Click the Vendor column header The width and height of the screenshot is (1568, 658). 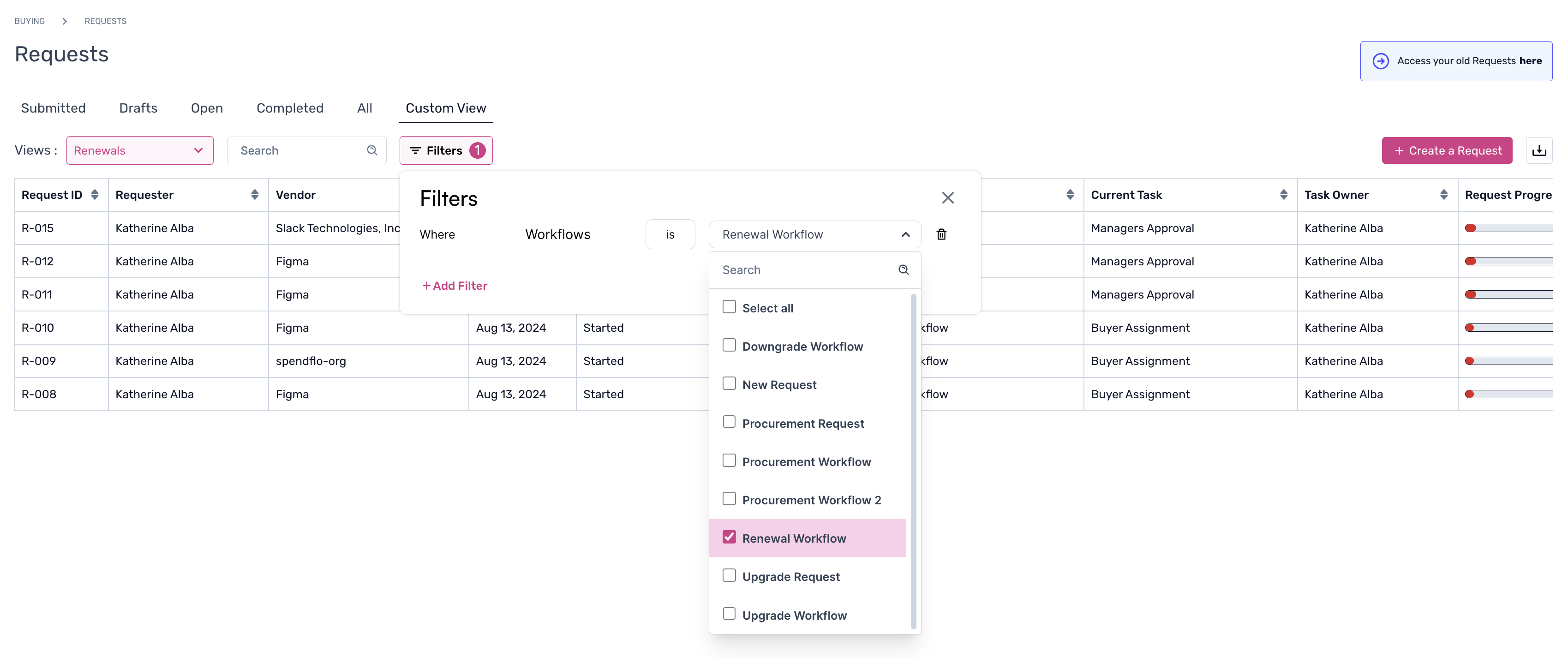(x=295, y=195)
